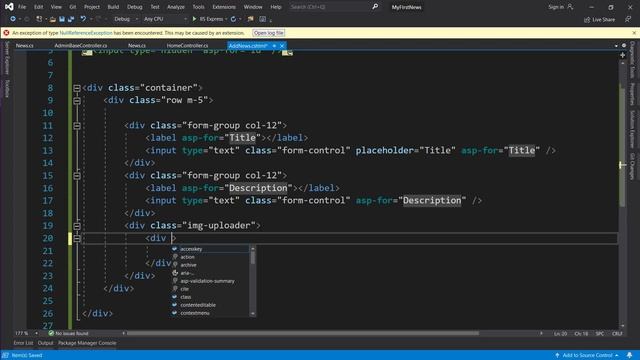
Task: Click Add to Source Control in status bar
Action: (x=587, y=355)
